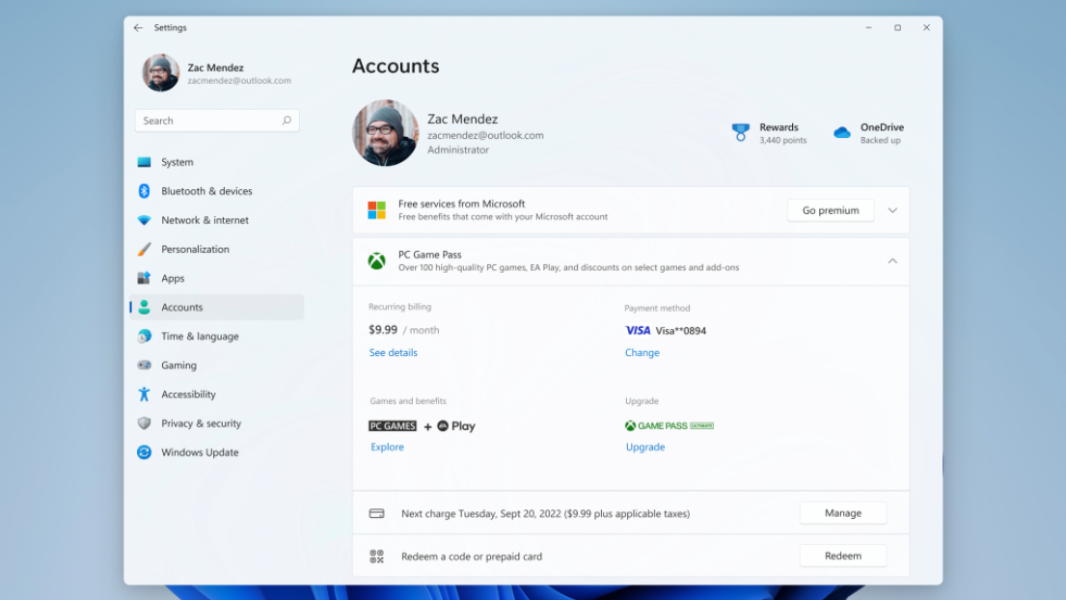Go to Privacy & security settings

(x=201, y=423)
